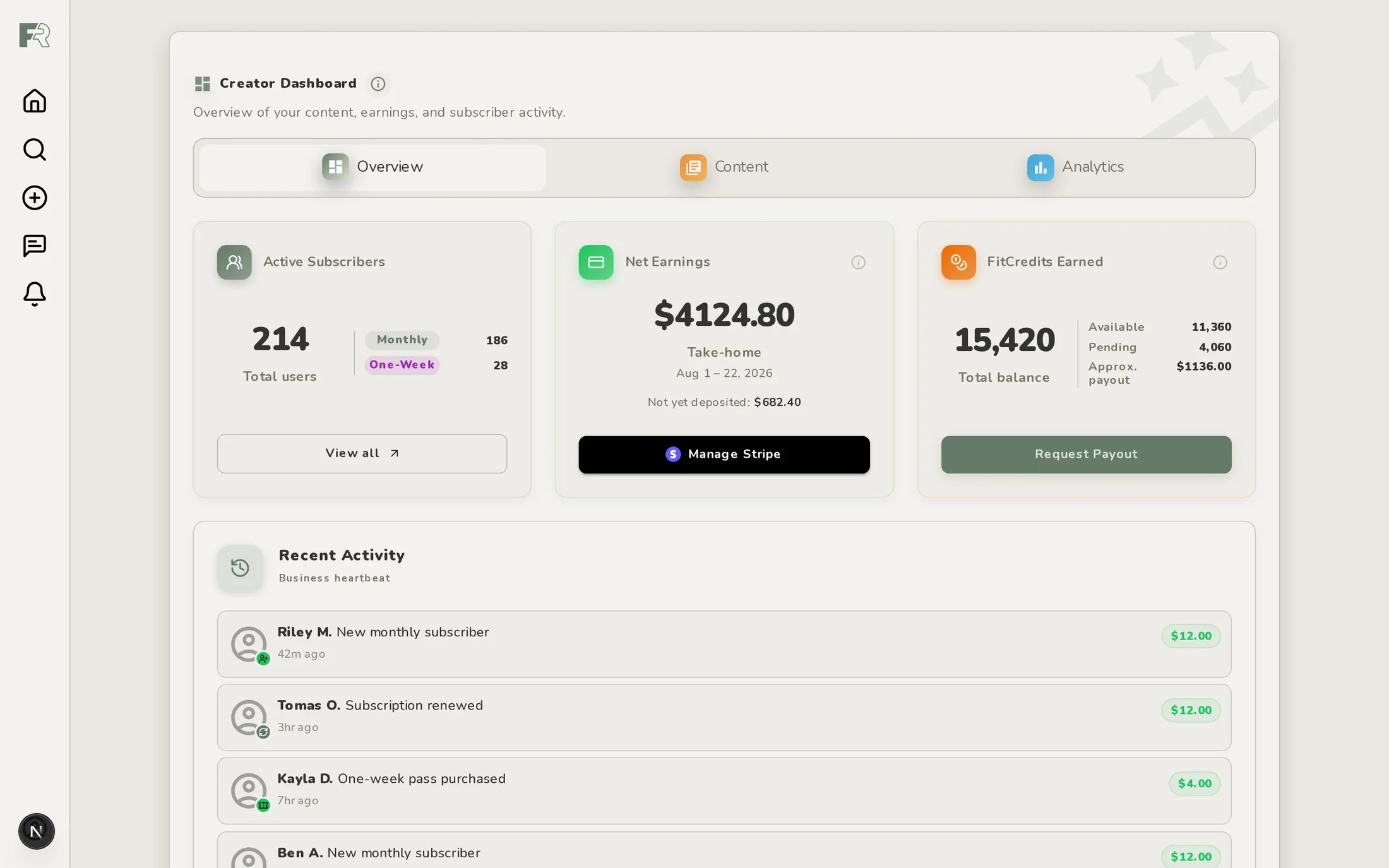Click the 3hr ago timestamp
Image resolution: width=1389 pixels, height=868 pixels.
(x=298, y=727)
